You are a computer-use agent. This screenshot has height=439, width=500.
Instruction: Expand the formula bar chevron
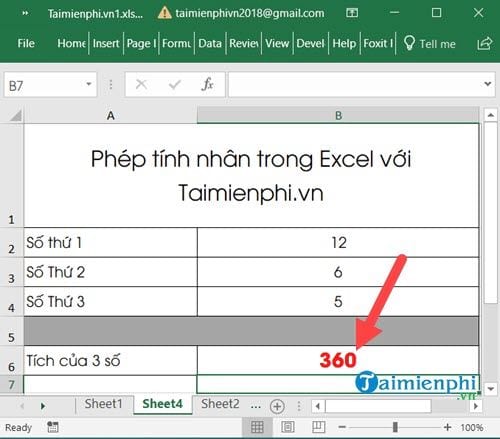point(488,84)
